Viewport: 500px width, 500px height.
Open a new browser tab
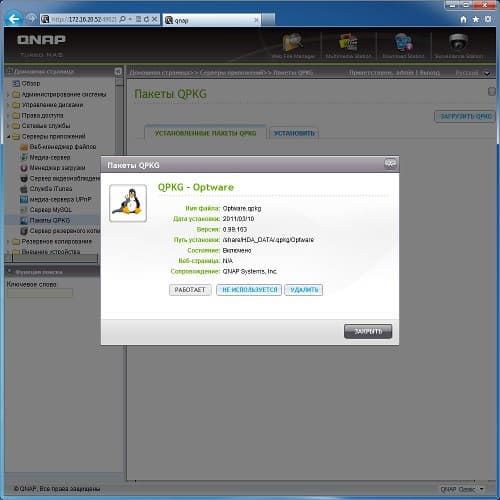click(x=268, y=20)
